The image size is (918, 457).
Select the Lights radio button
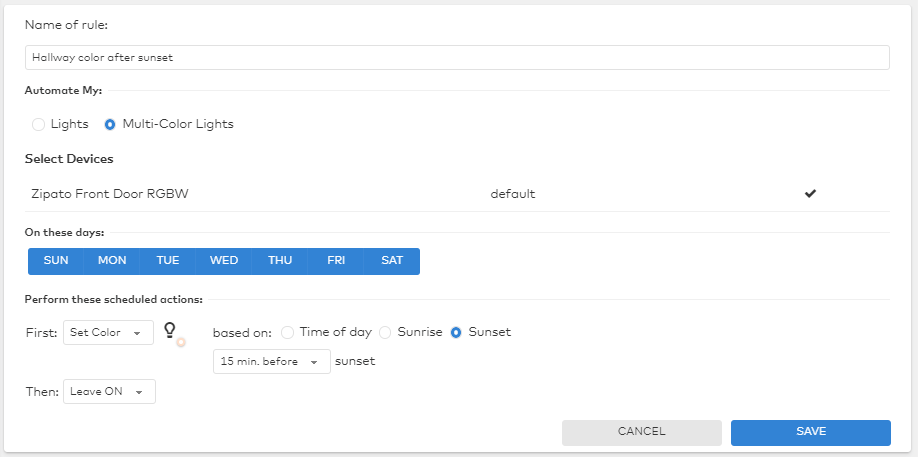39,125
